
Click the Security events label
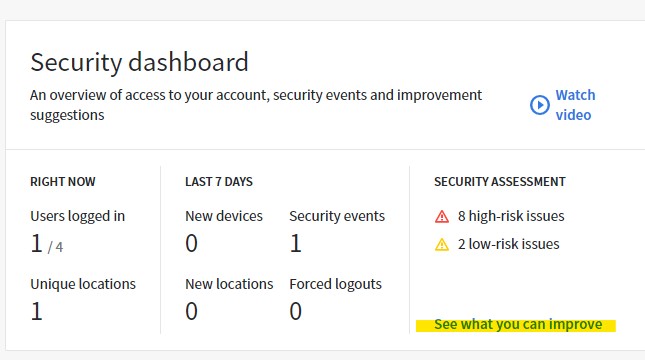point(337,216)
